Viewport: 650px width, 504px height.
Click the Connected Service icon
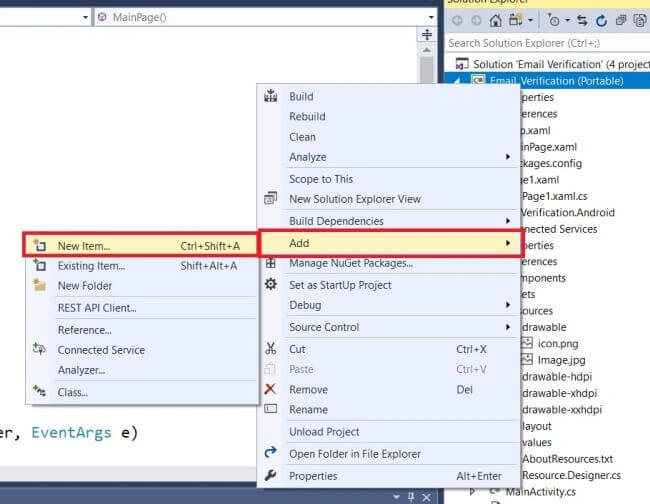39,349
